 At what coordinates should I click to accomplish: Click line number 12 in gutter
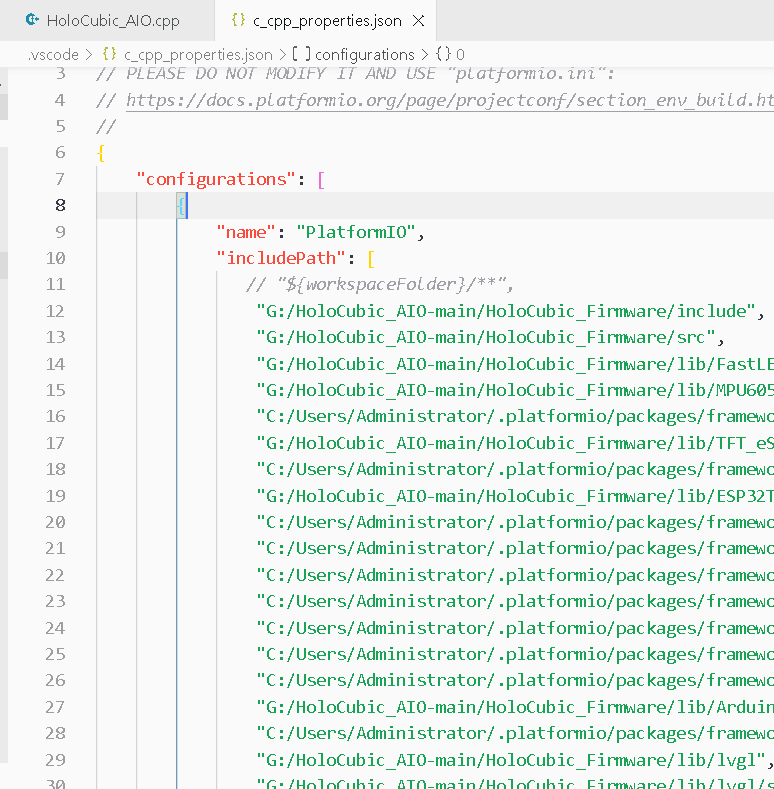click(55, 311)
